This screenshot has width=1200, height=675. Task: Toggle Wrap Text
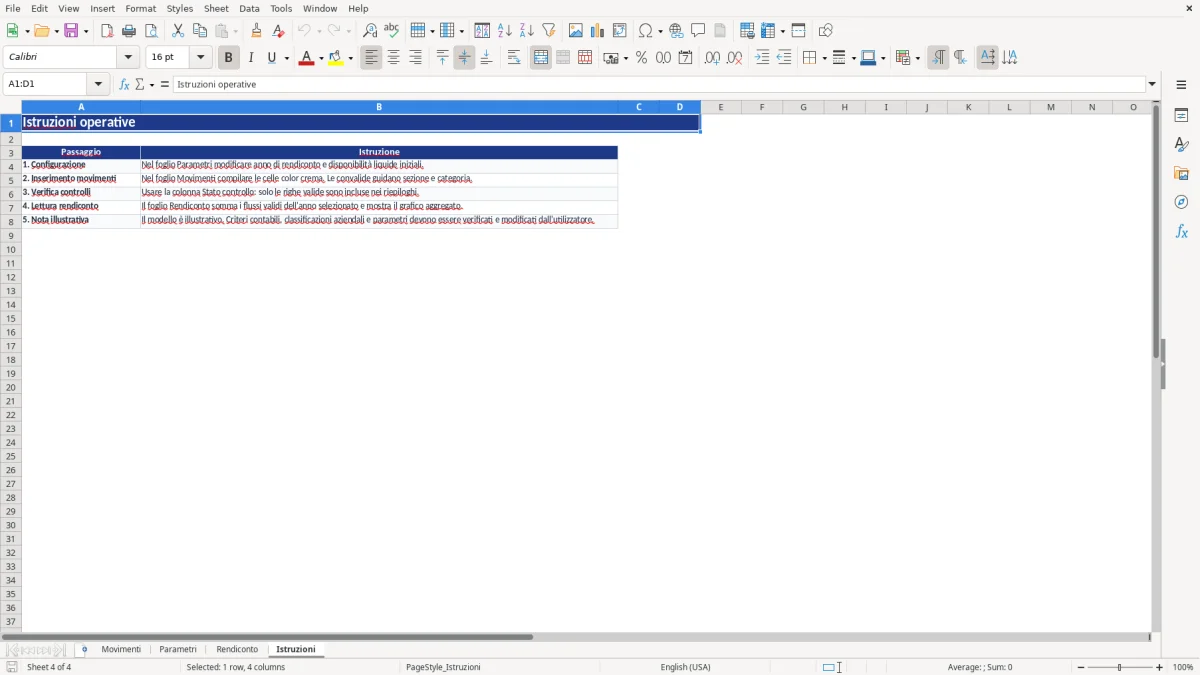tap(514, 58)
